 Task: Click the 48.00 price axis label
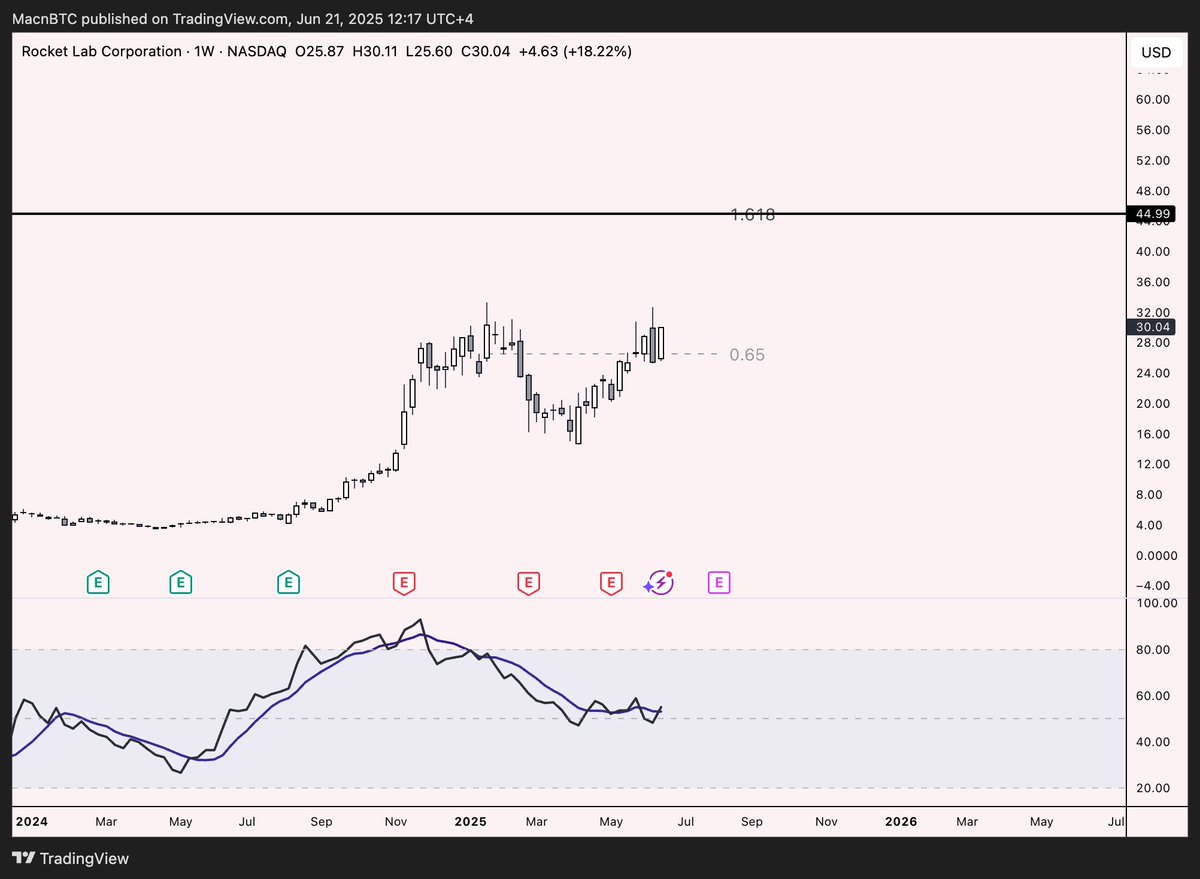pyautogui.click(x=1153, y=191)
